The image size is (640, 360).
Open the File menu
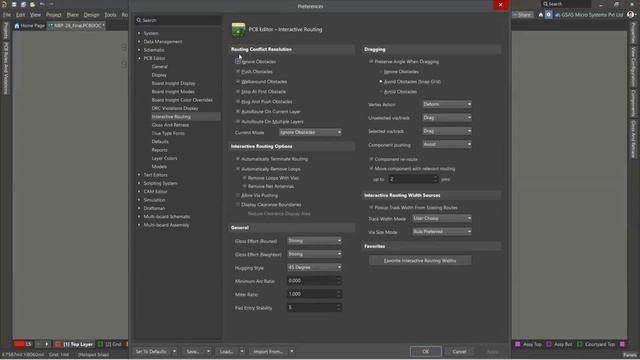[x=7, y=15]
